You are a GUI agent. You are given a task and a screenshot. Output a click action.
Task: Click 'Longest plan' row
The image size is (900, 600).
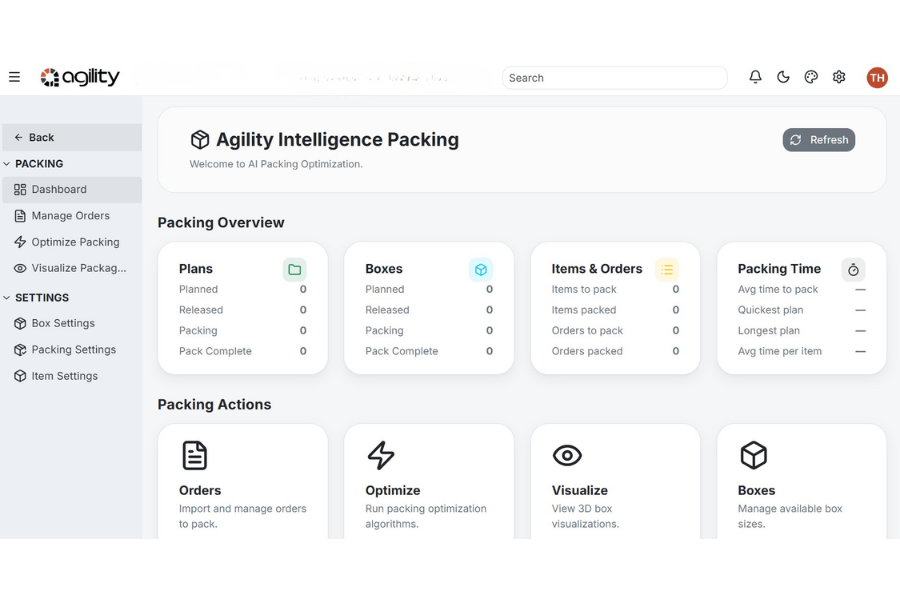pos(801,331)
